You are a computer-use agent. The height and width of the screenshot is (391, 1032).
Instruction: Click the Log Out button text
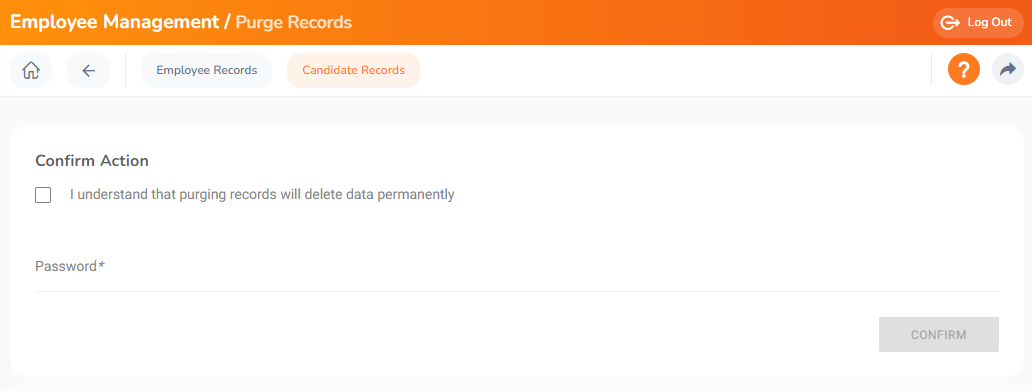[989, 22]
